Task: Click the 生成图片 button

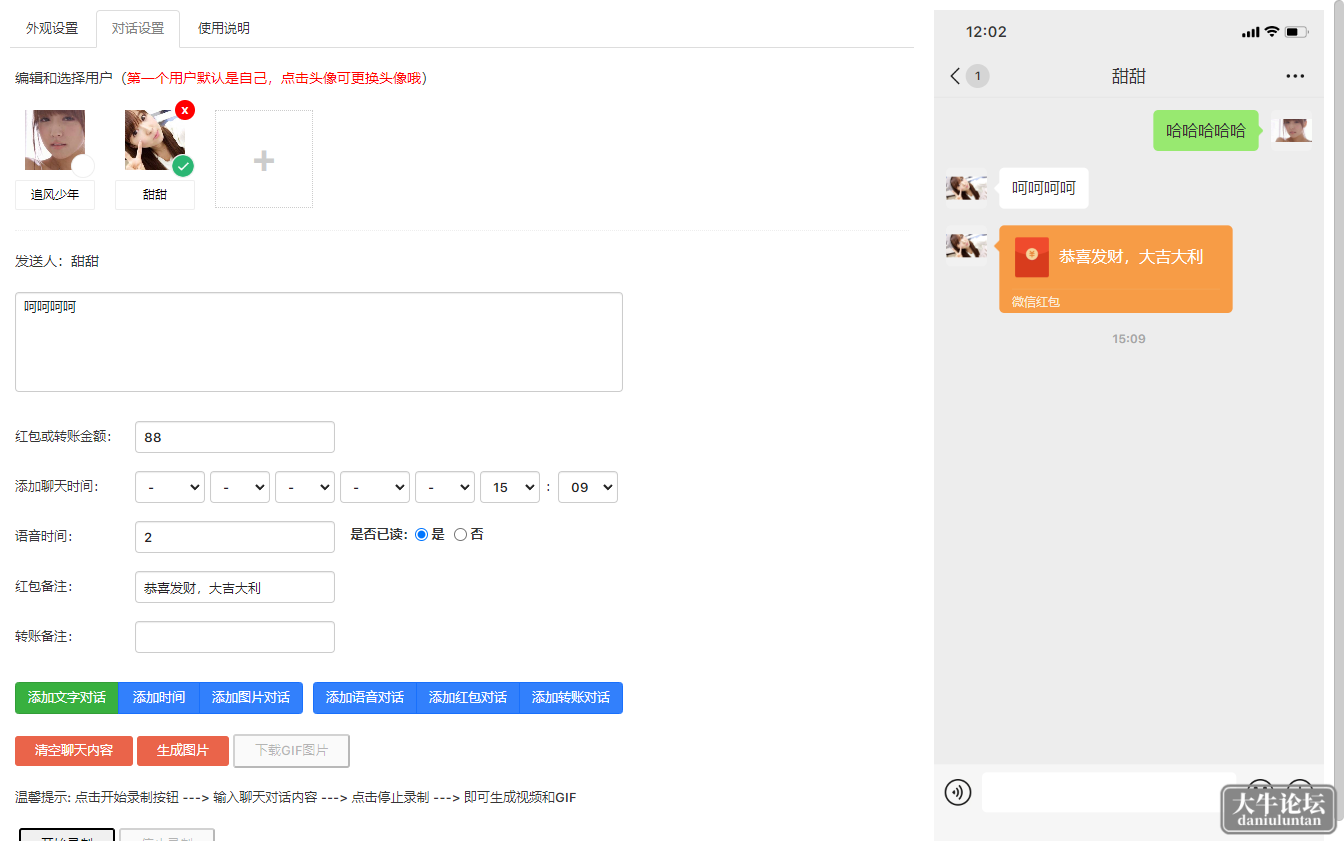Action: click(x=183, y=751)
